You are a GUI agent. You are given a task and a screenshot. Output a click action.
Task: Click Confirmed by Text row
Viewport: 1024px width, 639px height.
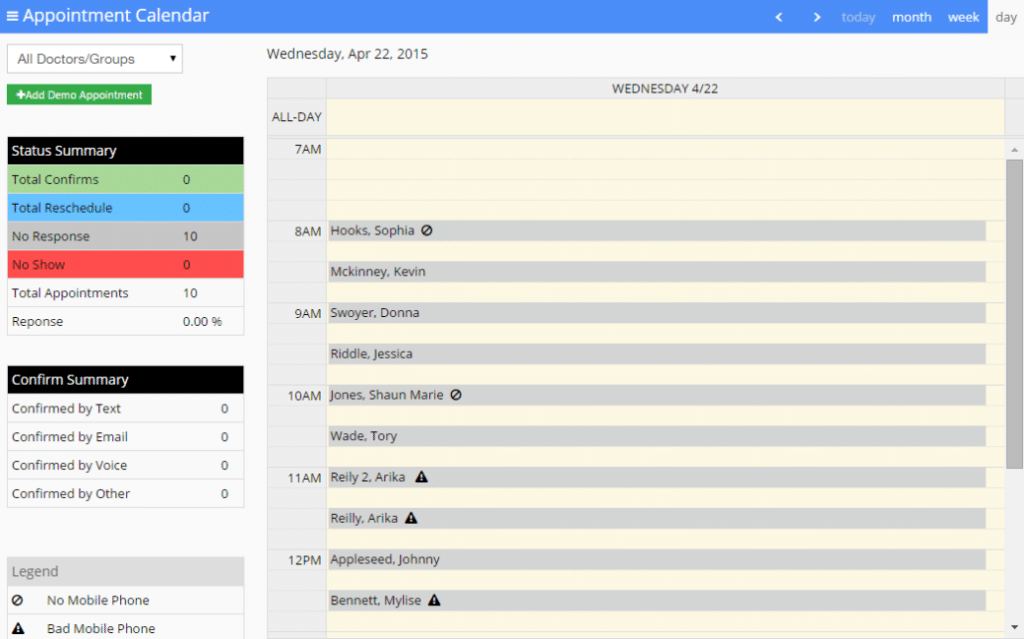(x=125, y=408)
